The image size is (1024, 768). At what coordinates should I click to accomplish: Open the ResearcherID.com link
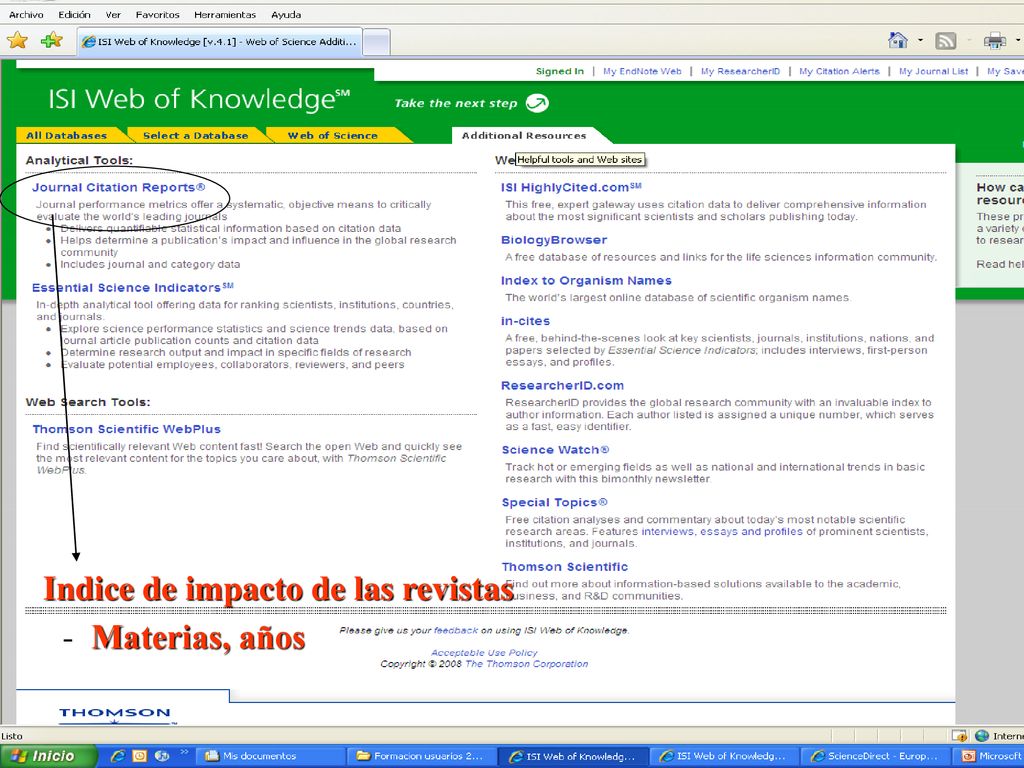[562, 385]
